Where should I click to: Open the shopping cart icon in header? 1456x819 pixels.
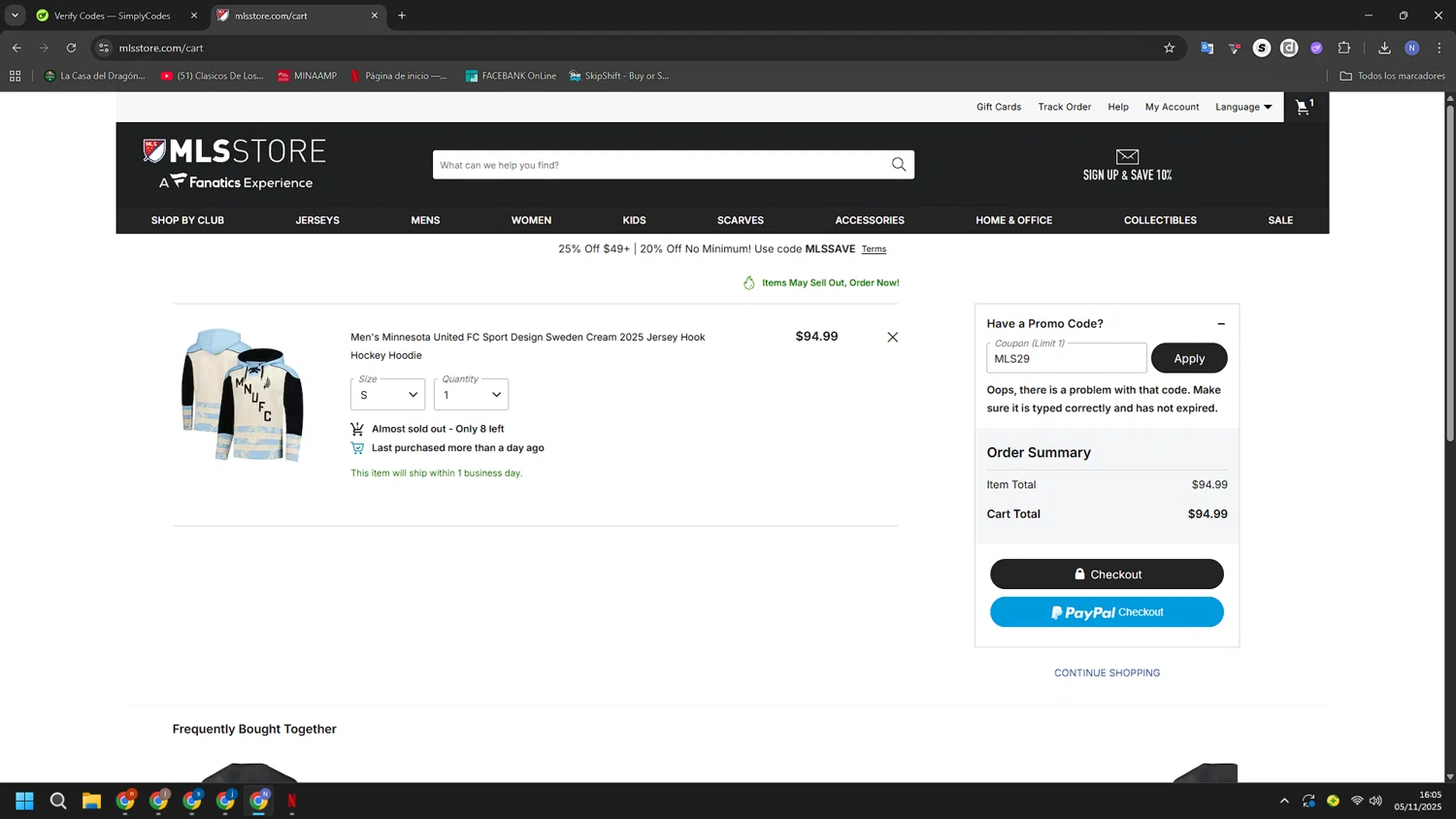[x=1306, y=107]
